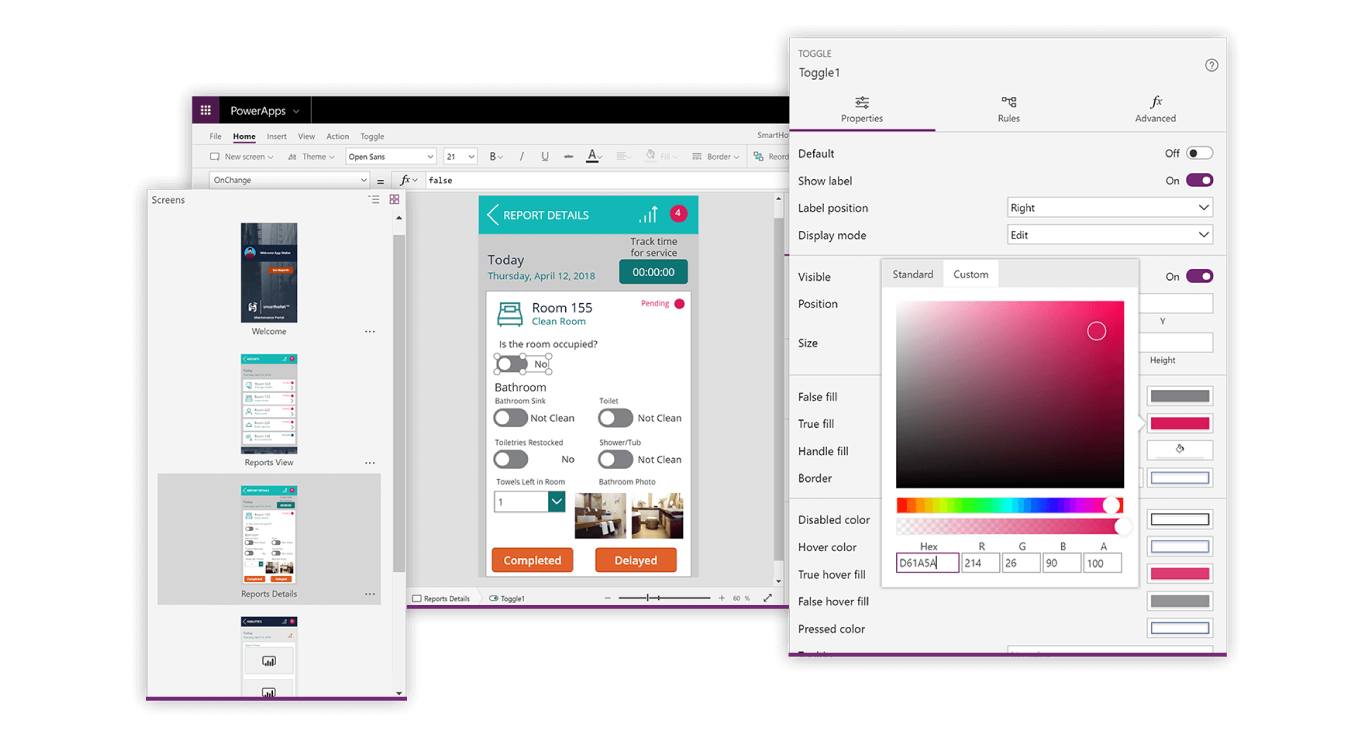1366x740 pixels.
Task: Click the Strikethrough formatting icon
Action: tap(569, 157)
